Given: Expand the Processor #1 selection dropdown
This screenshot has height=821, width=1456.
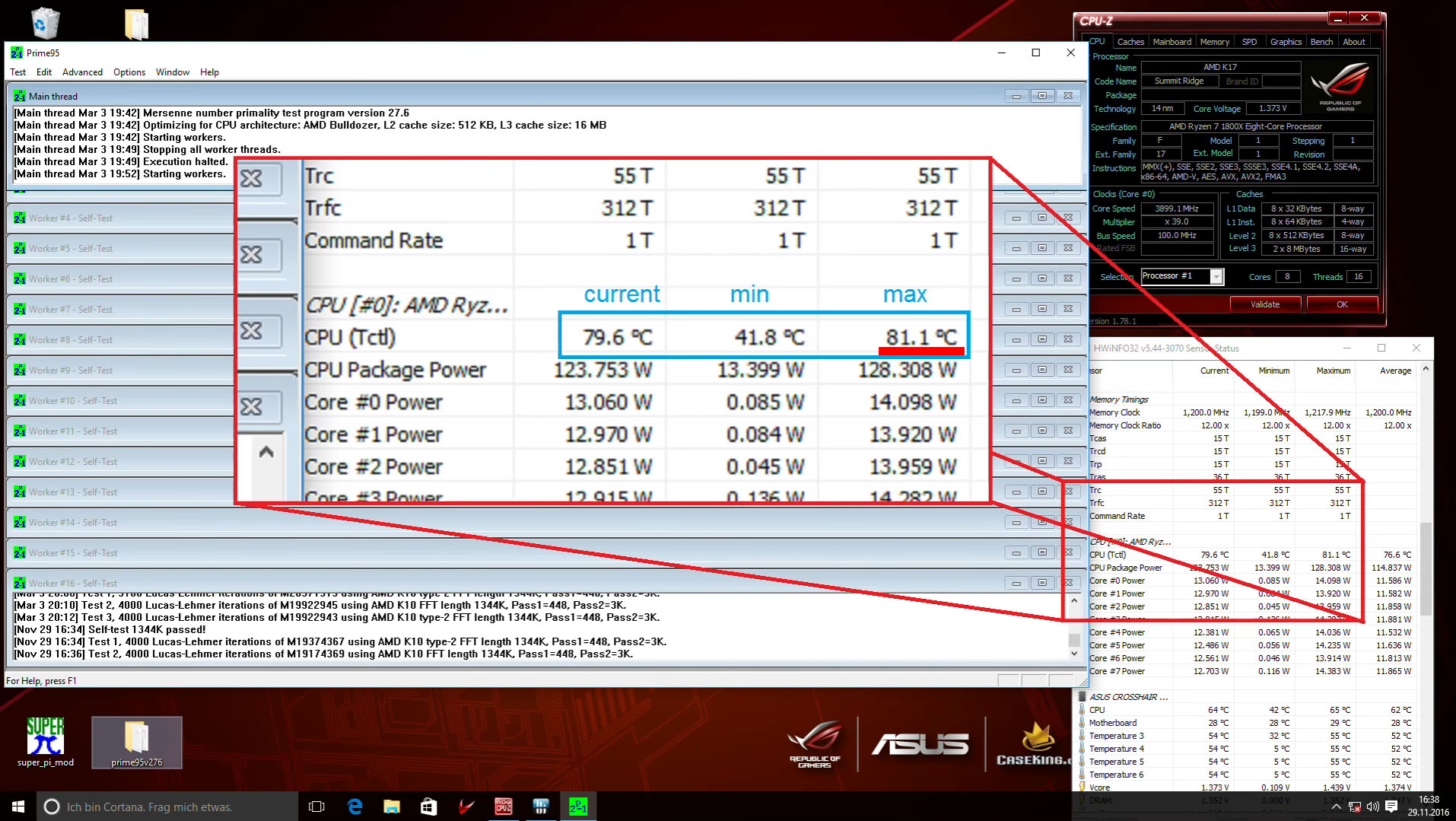Looking at the screenshot, I should pos(1216,276).
